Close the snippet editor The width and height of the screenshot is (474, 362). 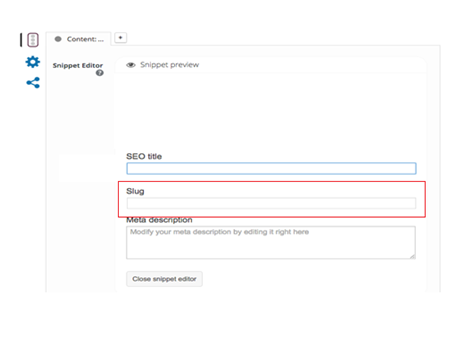[164, 279]
